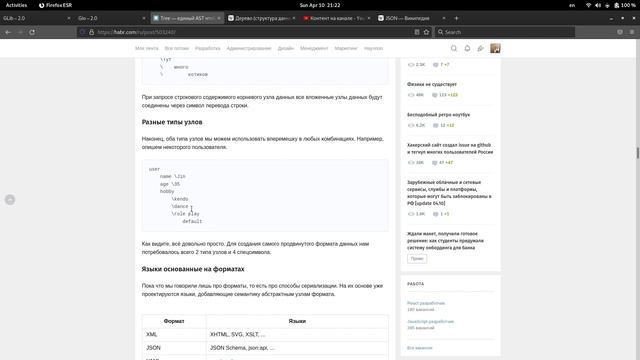640x360 pixels.
Task: Open article 'Зарубежные облачные и сетевые сервисы'
Action: (x=449, y=193)
